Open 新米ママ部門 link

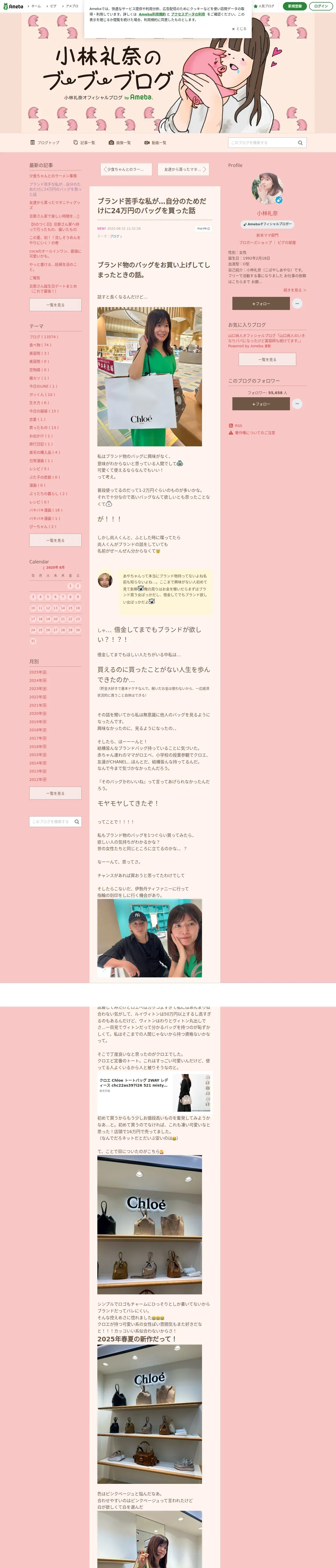(x=267, y=235)
